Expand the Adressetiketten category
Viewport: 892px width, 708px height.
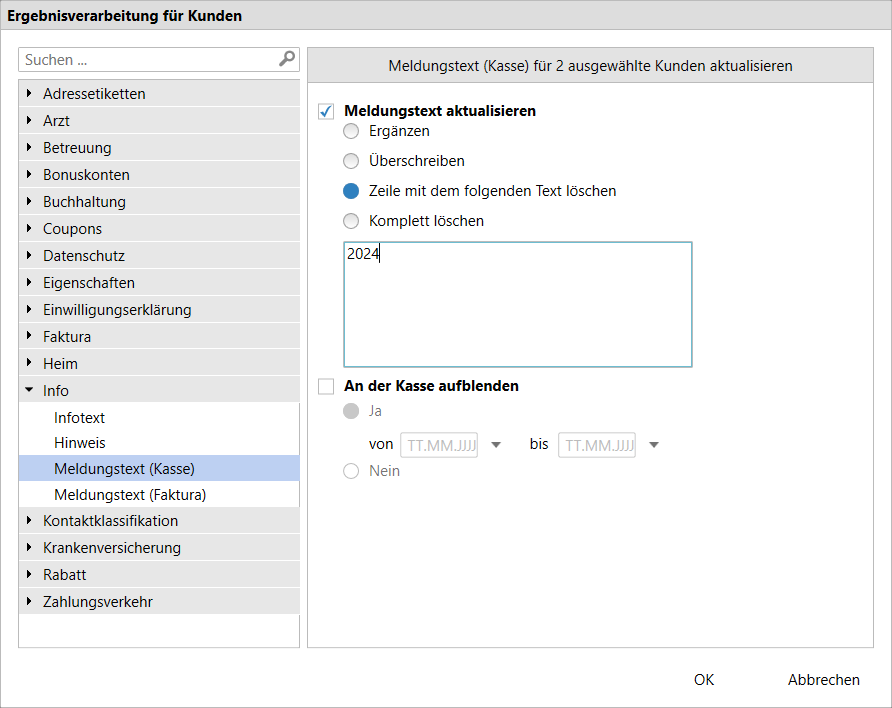pyautogui.click(x=29, y=93)
